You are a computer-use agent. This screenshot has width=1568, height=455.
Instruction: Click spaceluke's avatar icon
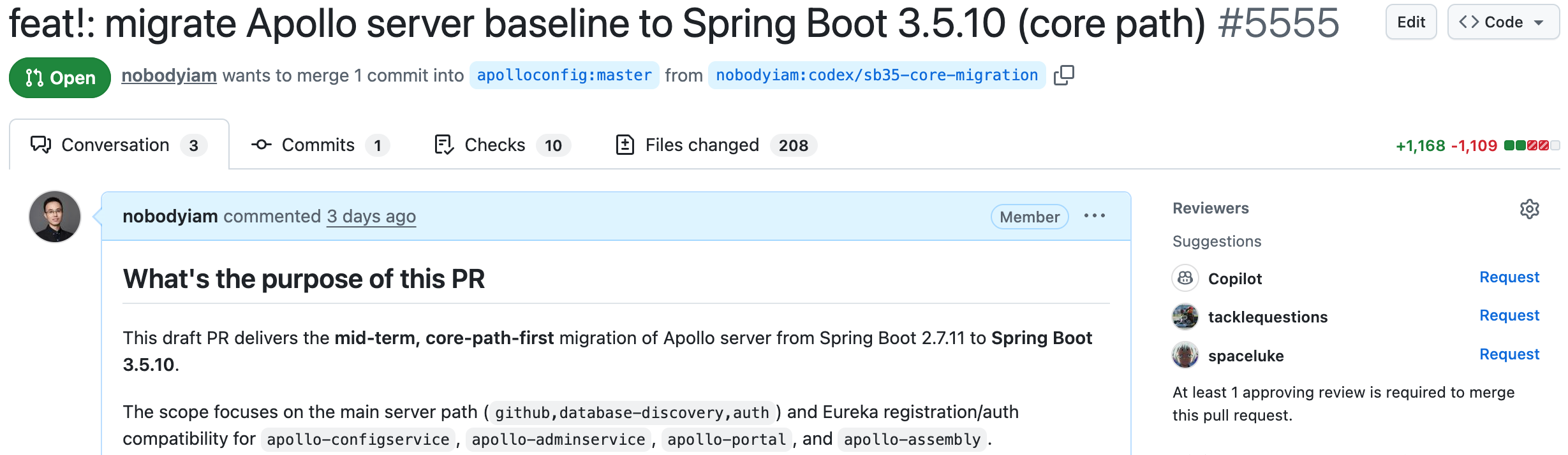click(x=1185, y=355)
